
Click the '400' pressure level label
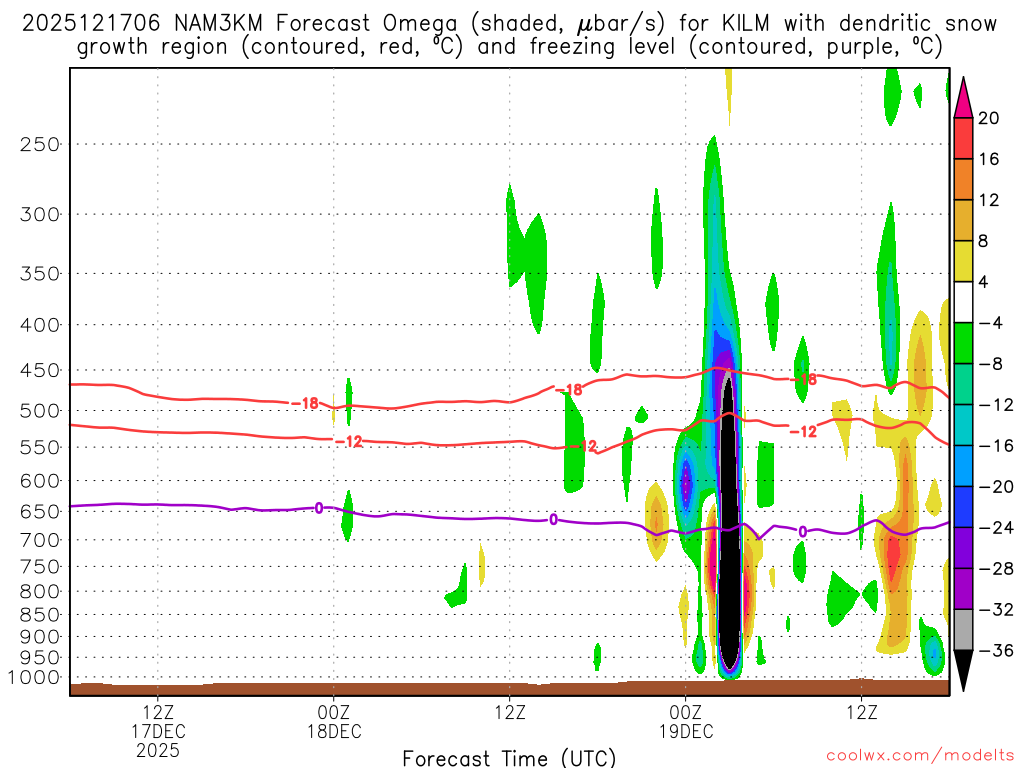pos(40,325)
